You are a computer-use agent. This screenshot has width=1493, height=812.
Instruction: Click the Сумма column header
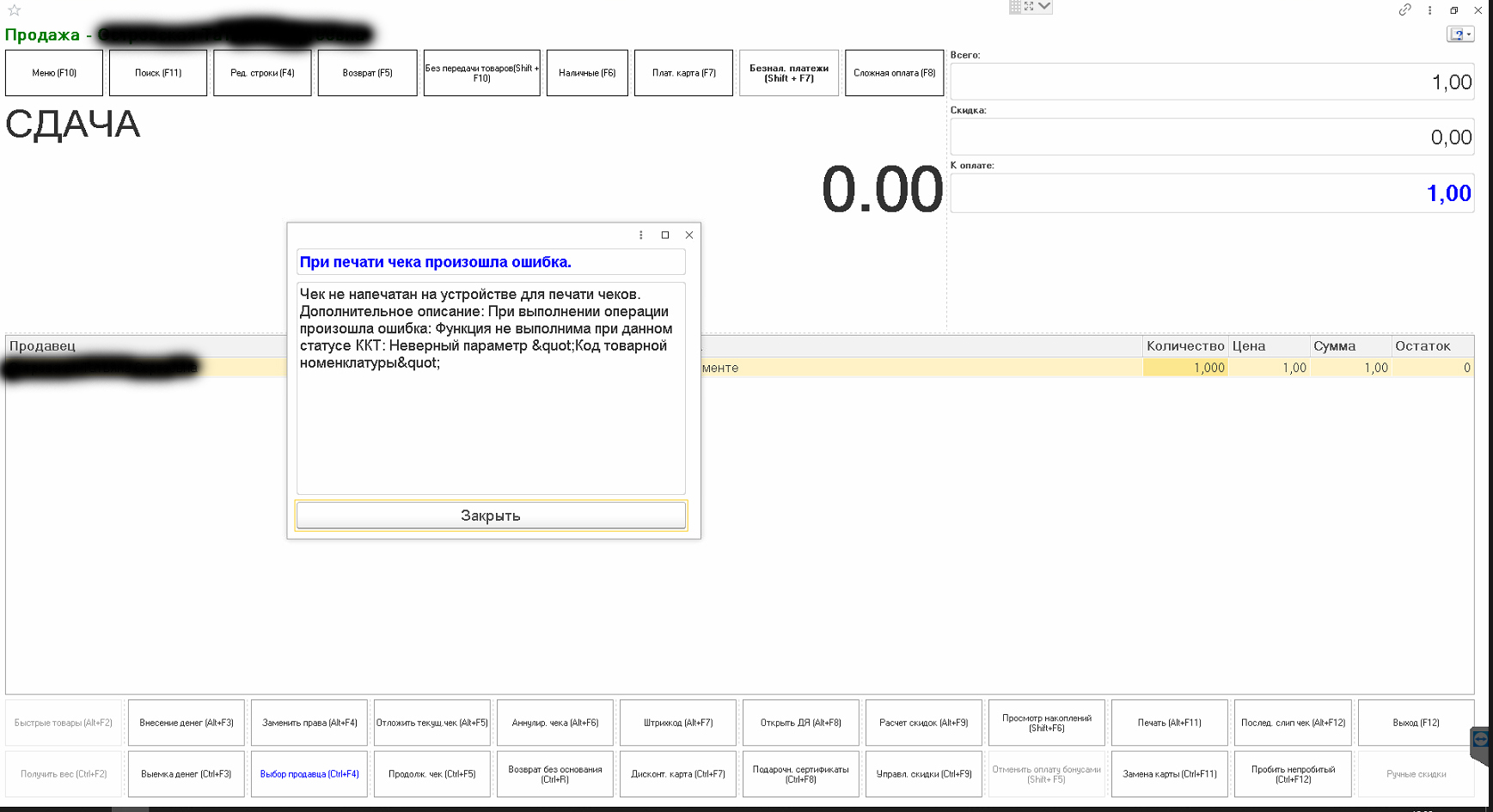tap(1350, 345)
